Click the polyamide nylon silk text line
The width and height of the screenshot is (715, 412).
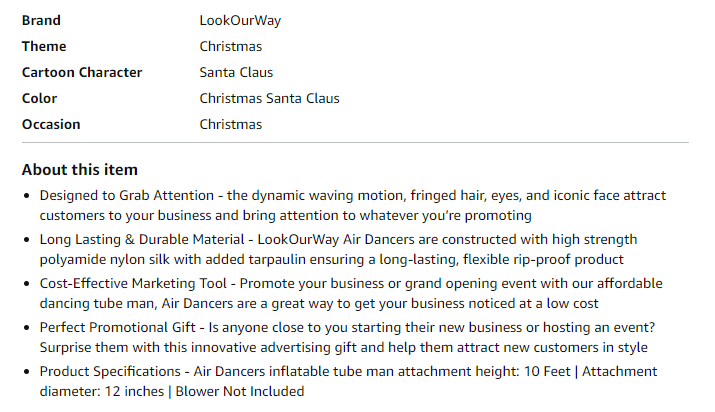tap(332, 260)
